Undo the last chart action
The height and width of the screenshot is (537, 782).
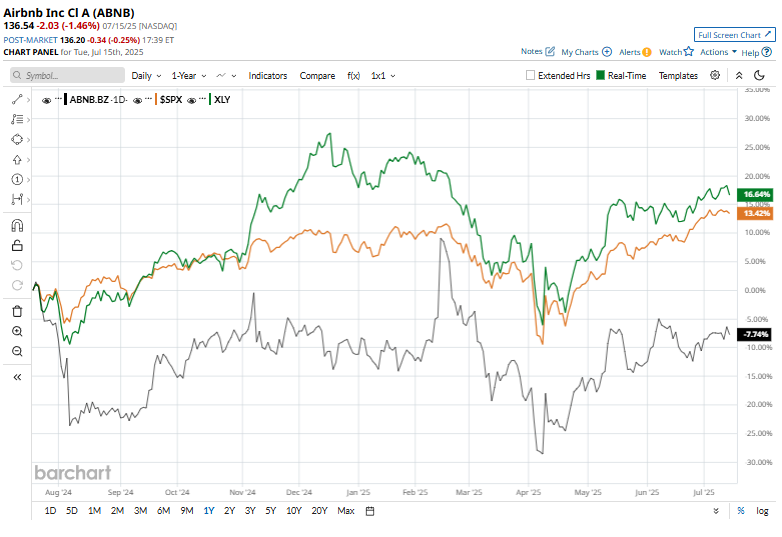tap(17, 265)
